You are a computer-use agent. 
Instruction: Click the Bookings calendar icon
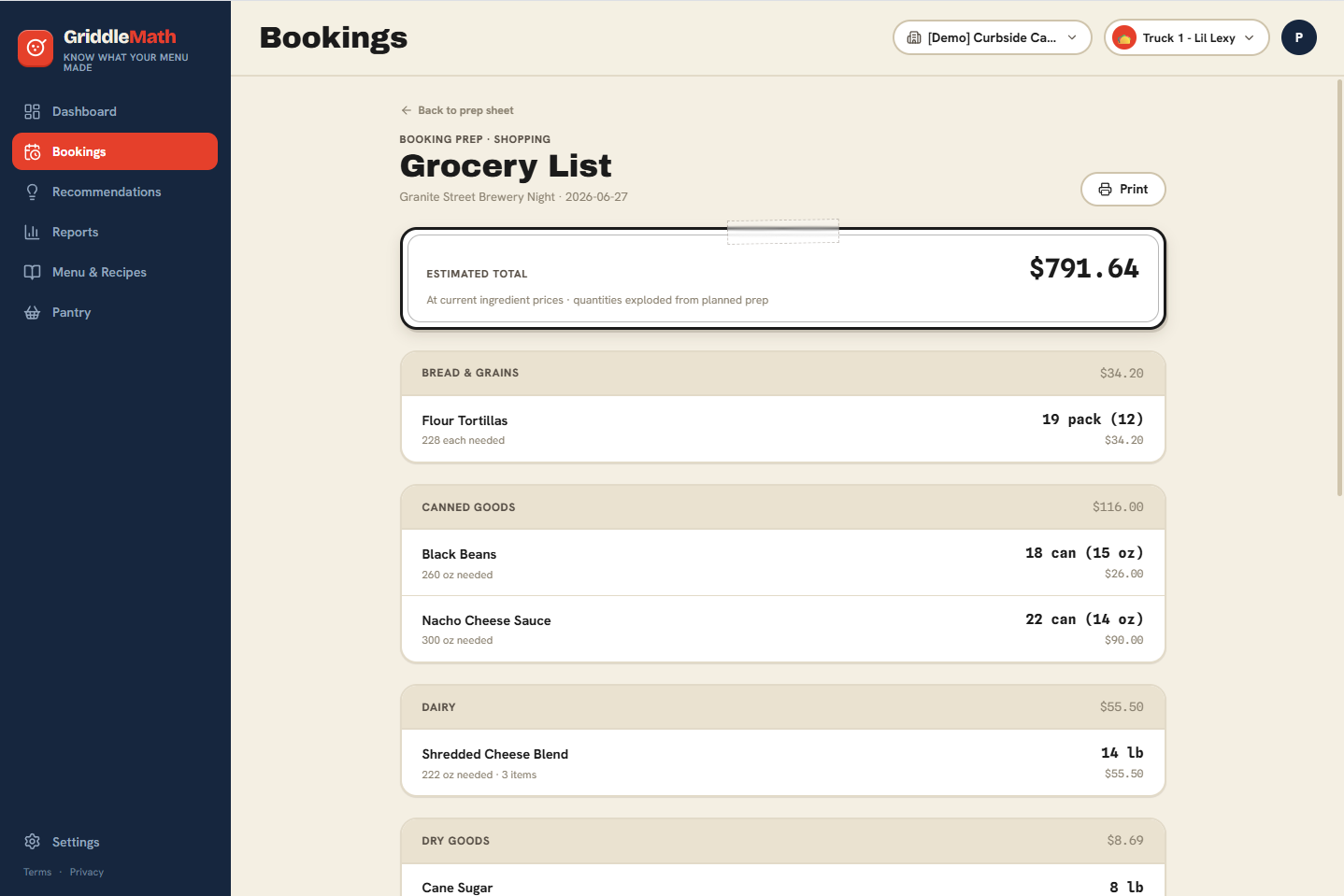click(x=32, y=151)
